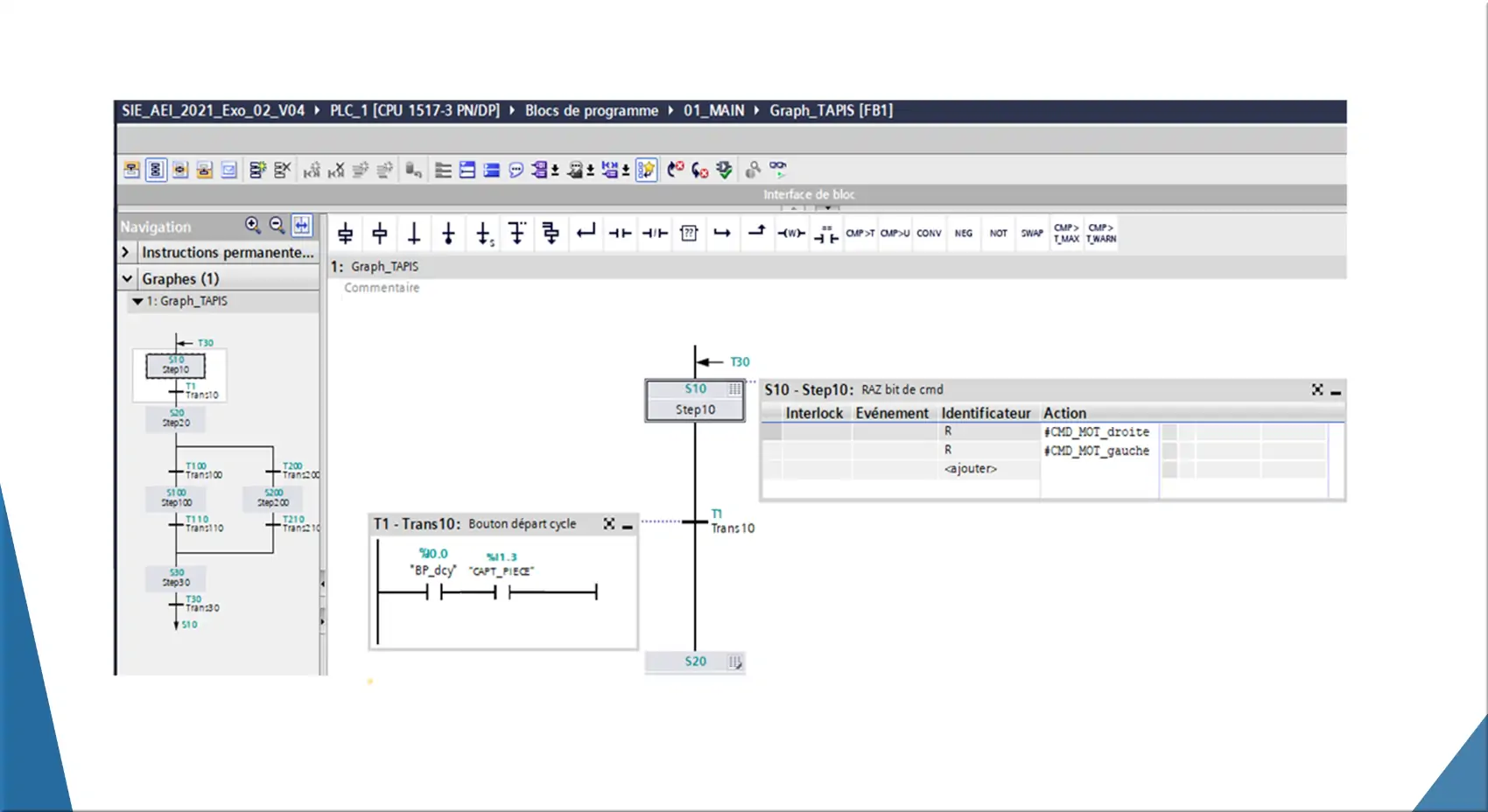Click the glasses monitoring on/off icon
This screenshot has height=812, width=1488.
pos(777,168)
